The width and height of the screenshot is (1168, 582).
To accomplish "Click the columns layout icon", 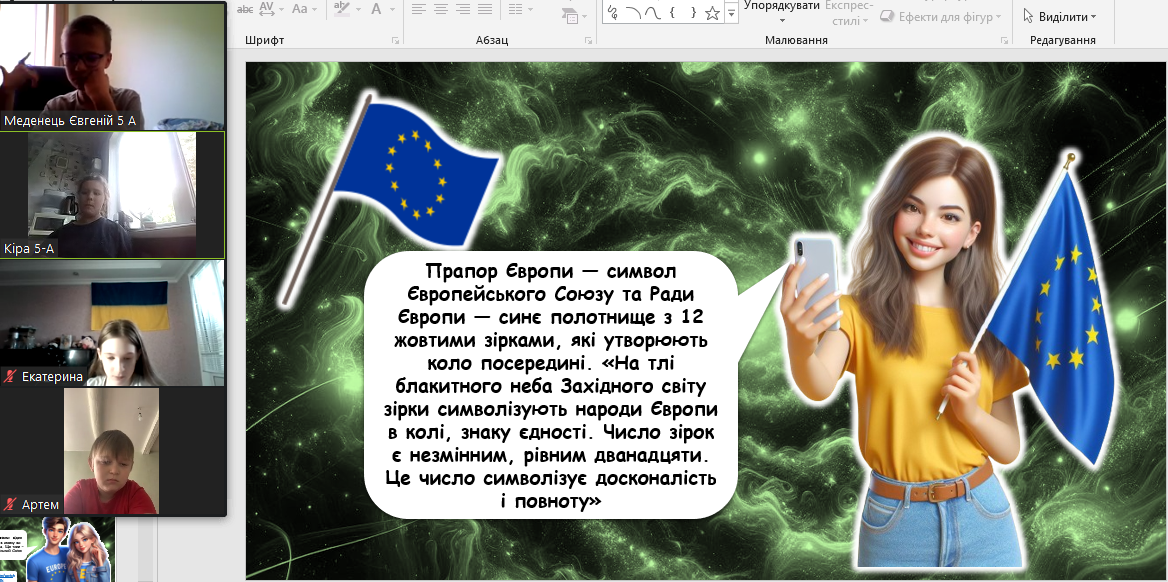I will (513, 9).
